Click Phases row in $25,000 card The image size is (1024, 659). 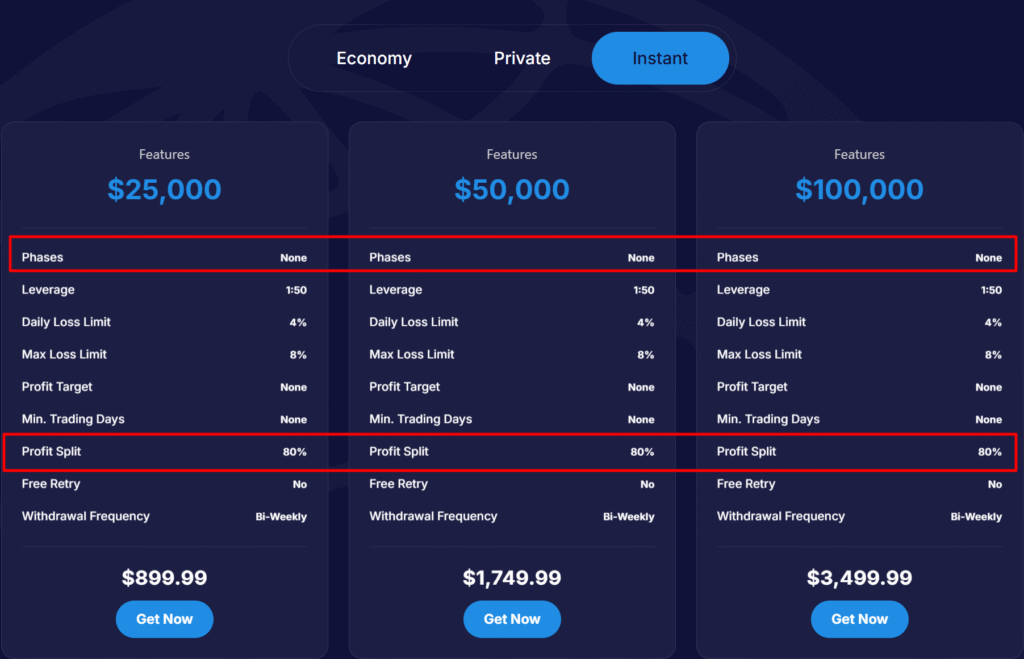tap(165, 257)
